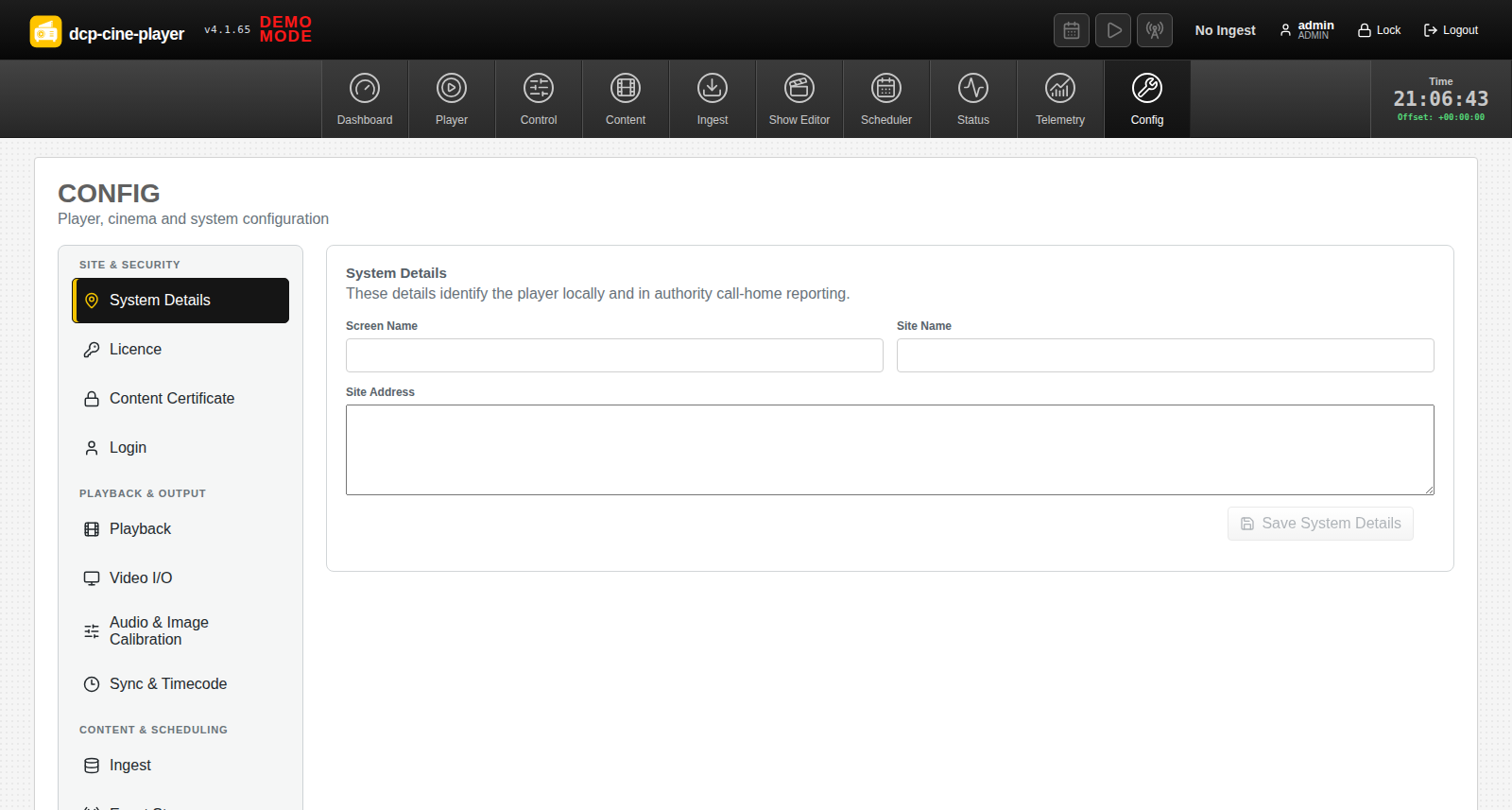The width and height of the screenshot is (1512, 810).
Task: Switch to Playback configuration
Action: pos(180,529)
